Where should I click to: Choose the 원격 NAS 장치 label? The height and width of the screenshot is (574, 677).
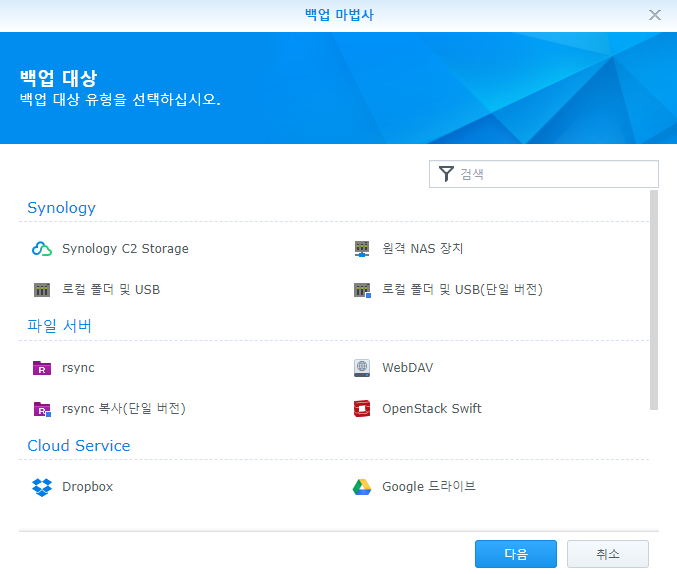422,249
